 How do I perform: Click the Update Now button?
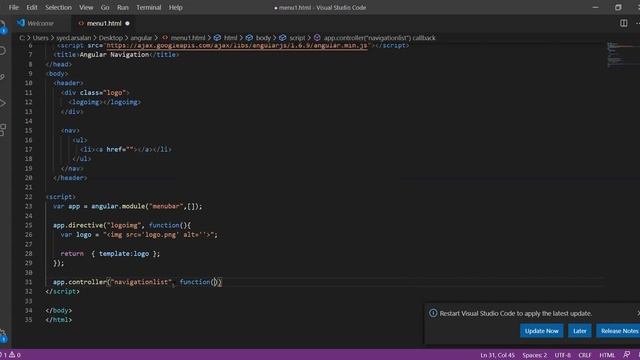coord(542,331)
